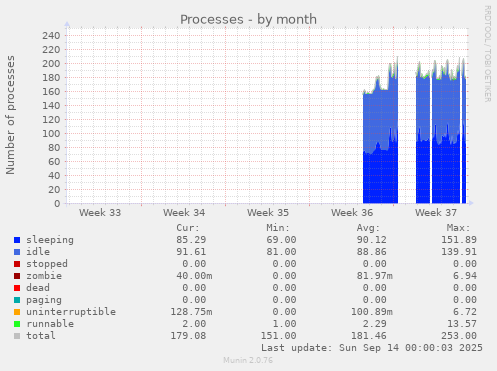Click the total current value 179.08
Screen dimensions: 497x371
(x=188, y=336)
